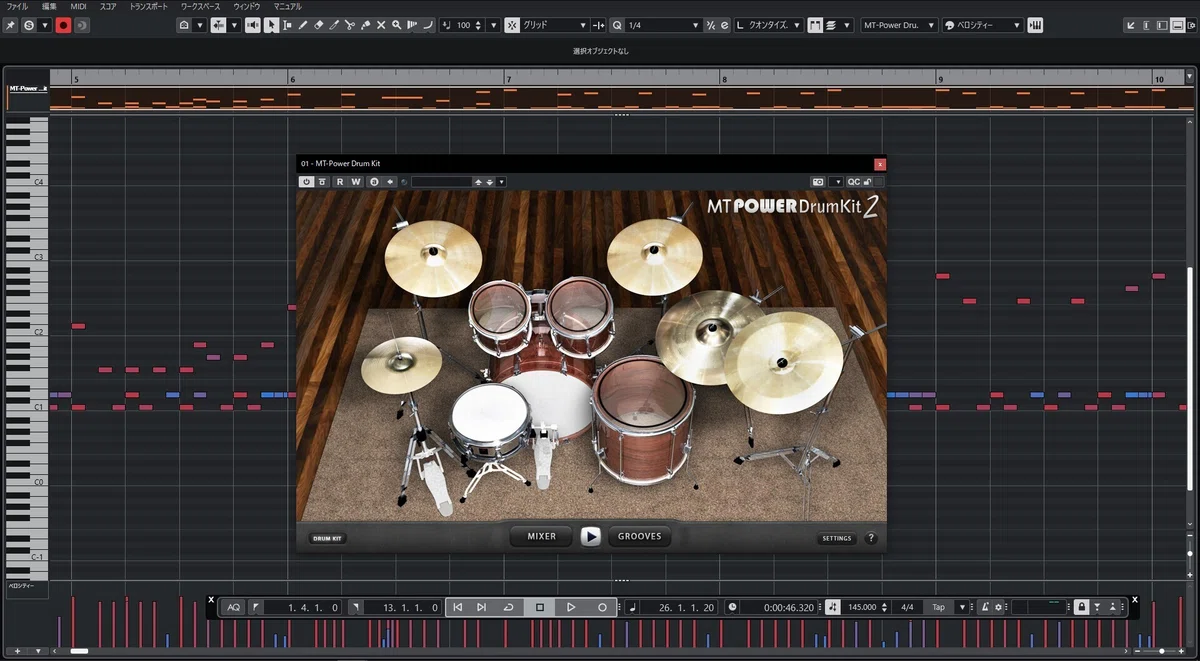Open the クオンタイズ length dropdown
The height and width of the screenshot is (661, 1200).
click(x=769, y=25)
